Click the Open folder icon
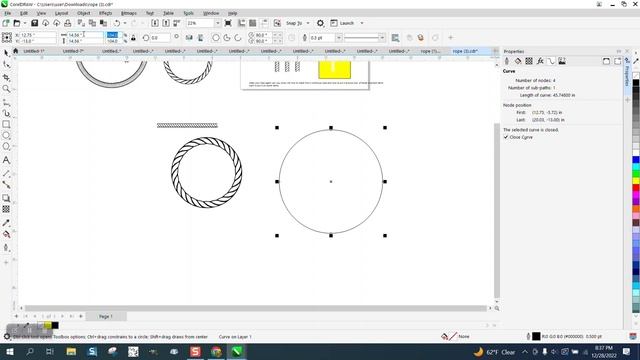Viewport: 640px width, 360px height. point(17,23)
